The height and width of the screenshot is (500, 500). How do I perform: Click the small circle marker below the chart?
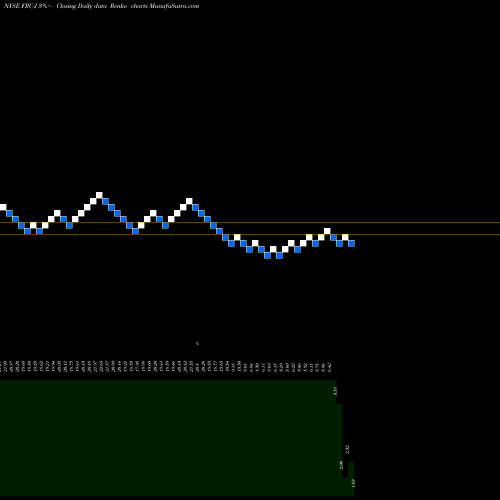[197, 343]
